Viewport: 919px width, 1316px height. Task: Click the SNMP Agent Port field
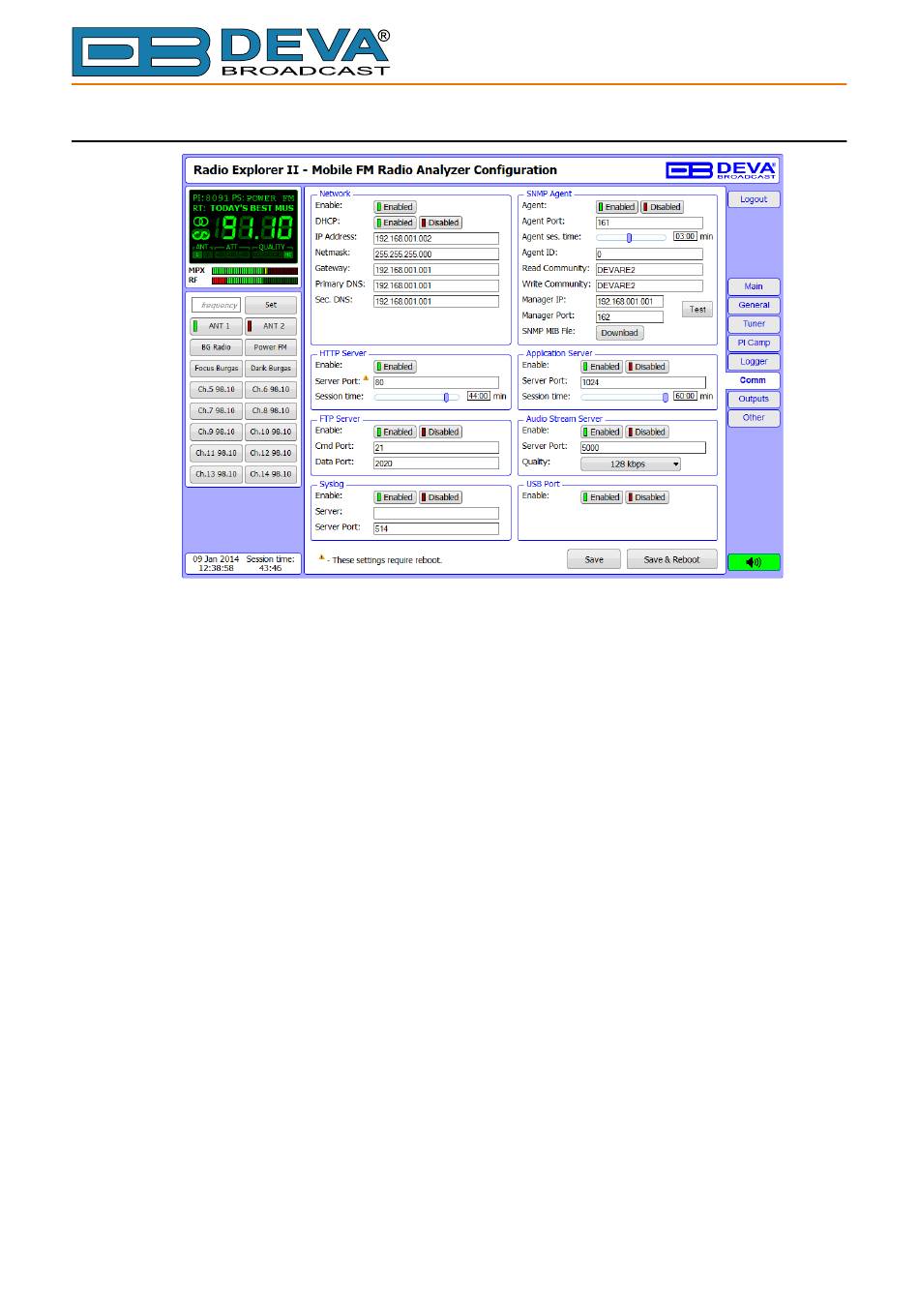649,223
